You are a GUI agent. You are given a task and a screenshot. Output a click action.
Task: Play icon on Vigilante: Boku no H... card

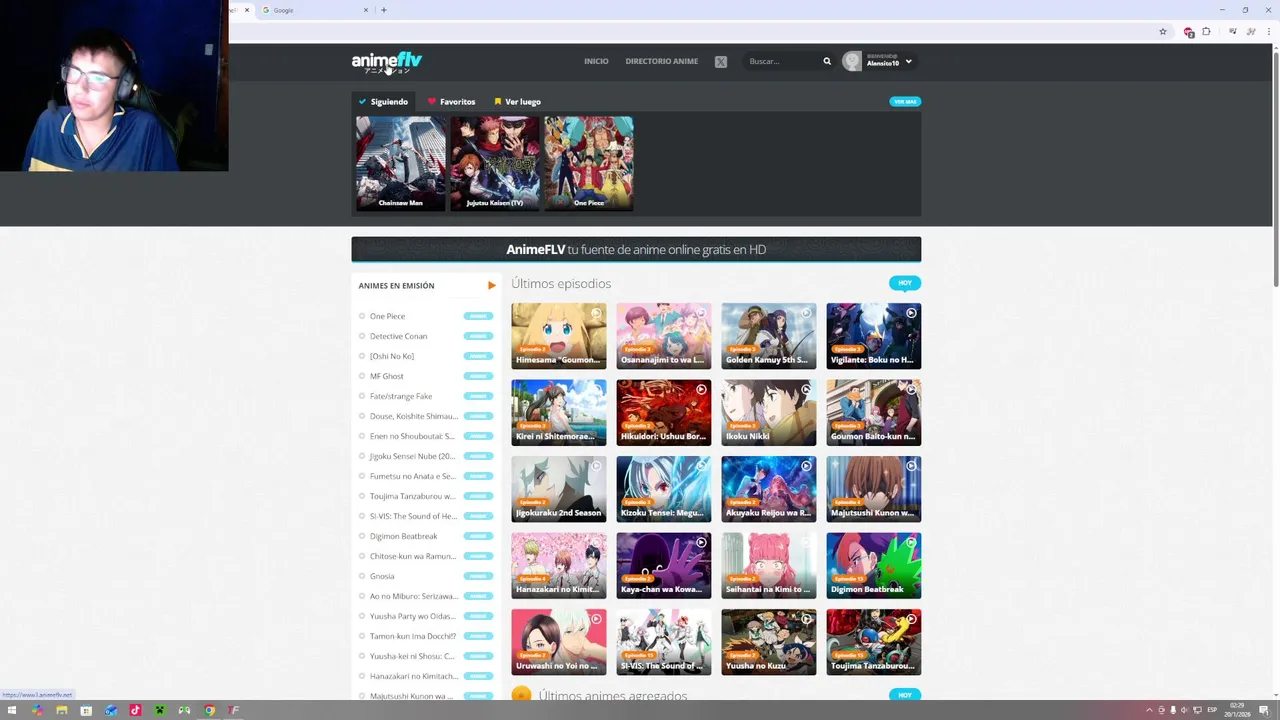(911, 313)
